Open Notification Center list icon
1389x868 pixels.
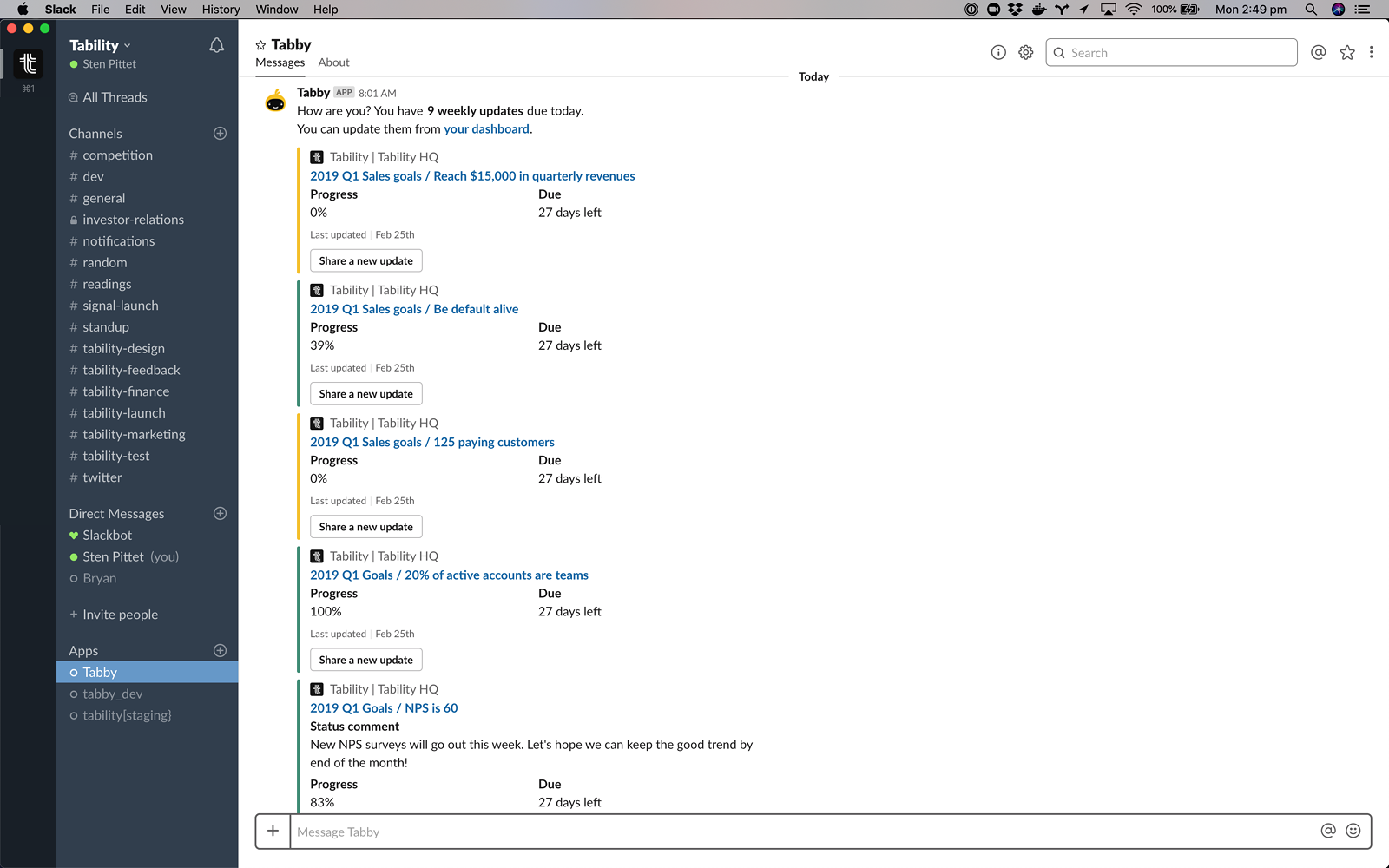point(1363,10)
